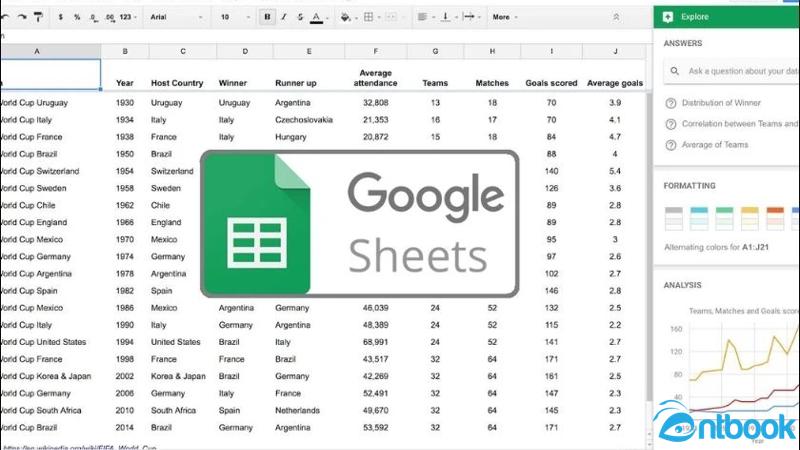Viewport: 800px width, 450px height.
Task: Open the font size 10 dropdown
Action: pyautogui.click(x=235, y=17)
